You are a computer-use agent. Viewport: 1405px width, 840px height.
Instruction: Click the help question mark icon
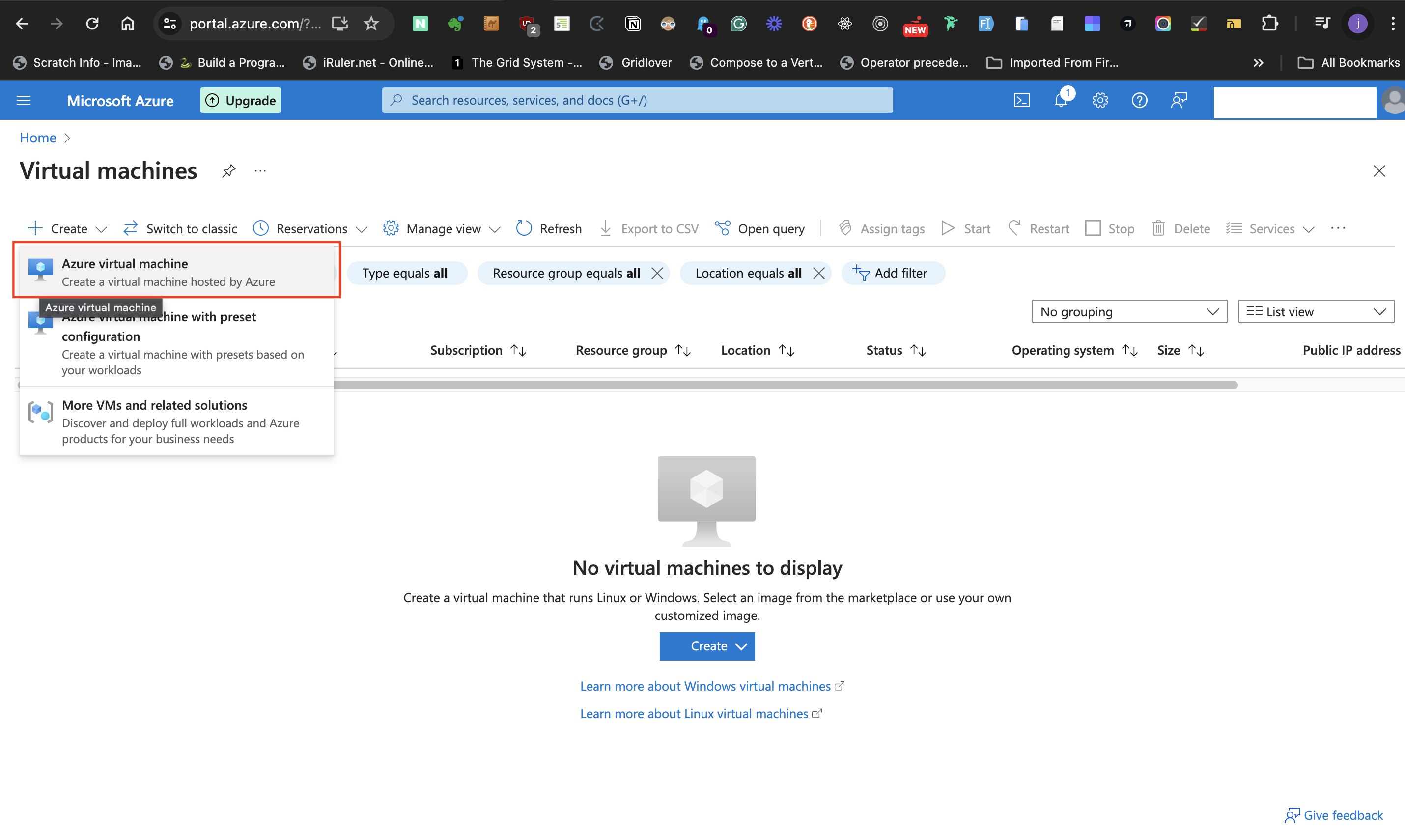1139,100
